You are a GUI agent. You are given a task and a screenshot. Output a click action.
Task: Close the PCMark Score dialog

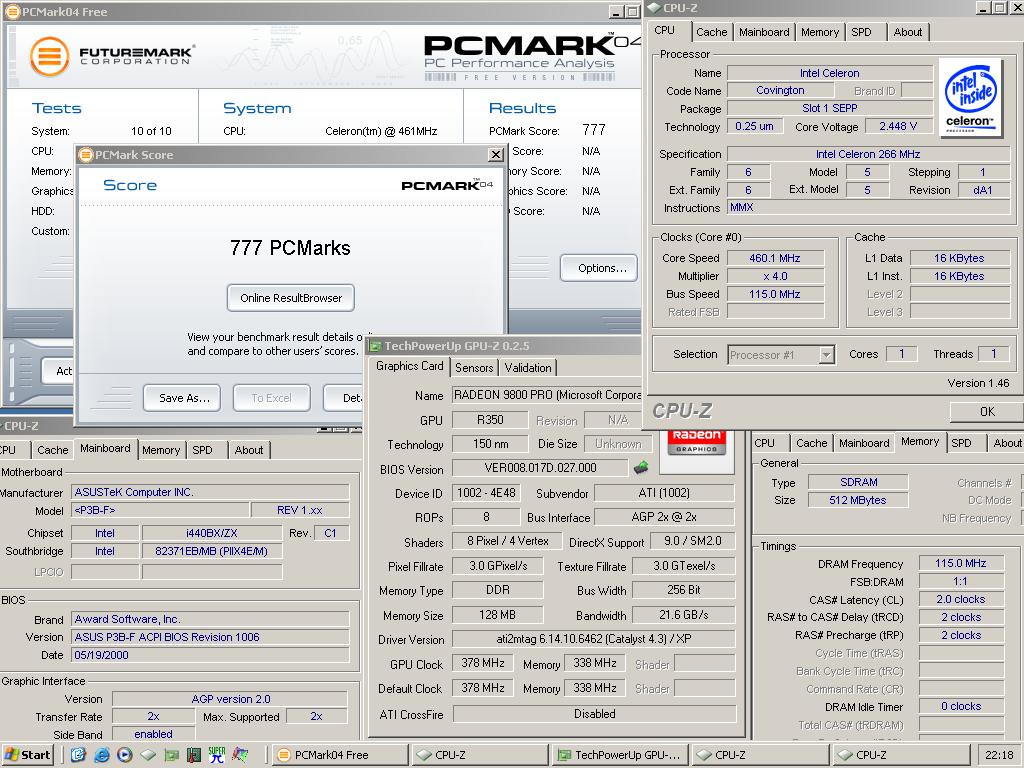pyautogui.click(x=496, y=155)
